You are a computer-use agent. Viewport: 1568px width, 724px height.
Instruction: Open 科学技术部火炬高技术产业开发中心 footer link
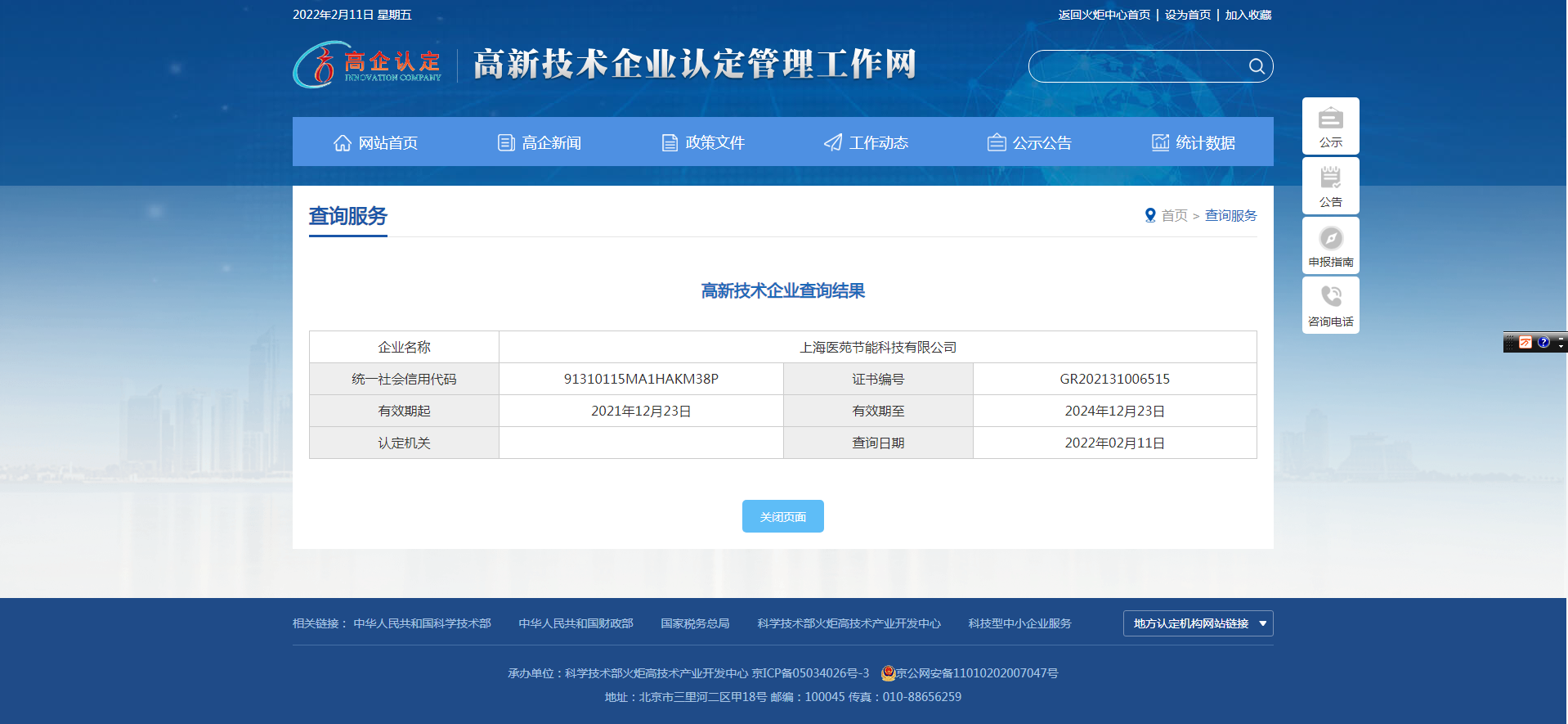pos(849,623)
